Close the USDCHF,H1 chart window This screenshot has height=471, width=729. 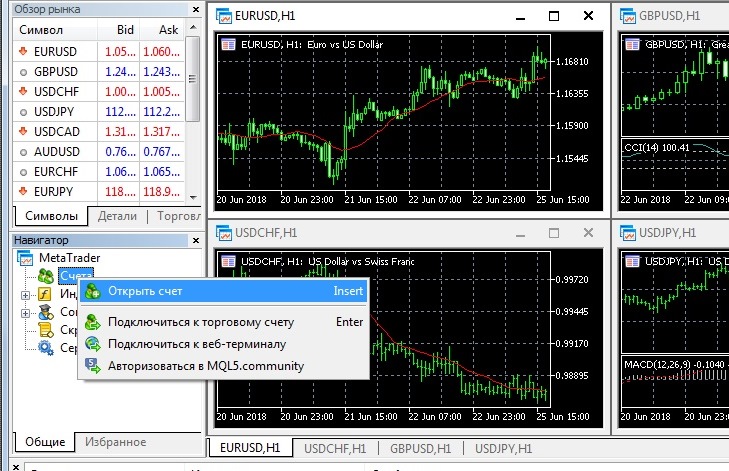pyautogui.click(x=588, y=232)
